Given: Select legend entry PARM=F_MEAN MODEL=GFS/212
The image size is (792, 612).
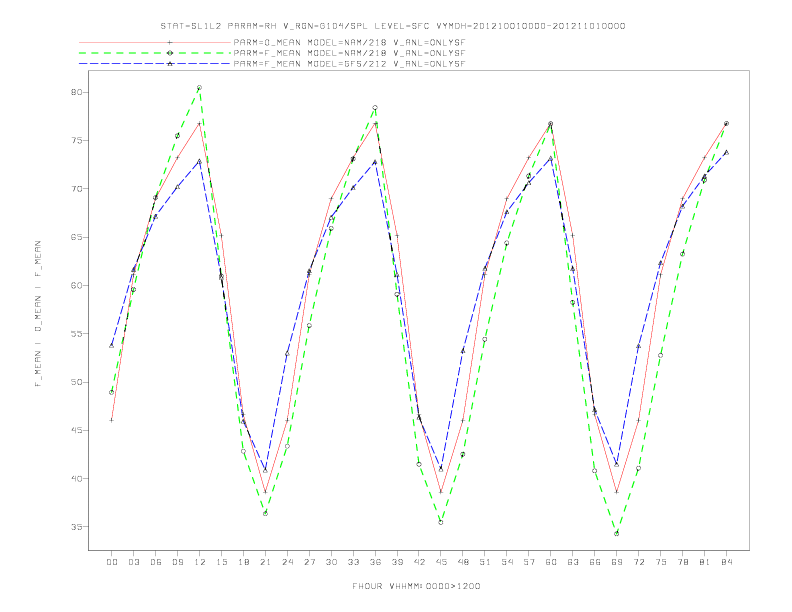Looking at the screenshot, I should click(x=349, y=64).
